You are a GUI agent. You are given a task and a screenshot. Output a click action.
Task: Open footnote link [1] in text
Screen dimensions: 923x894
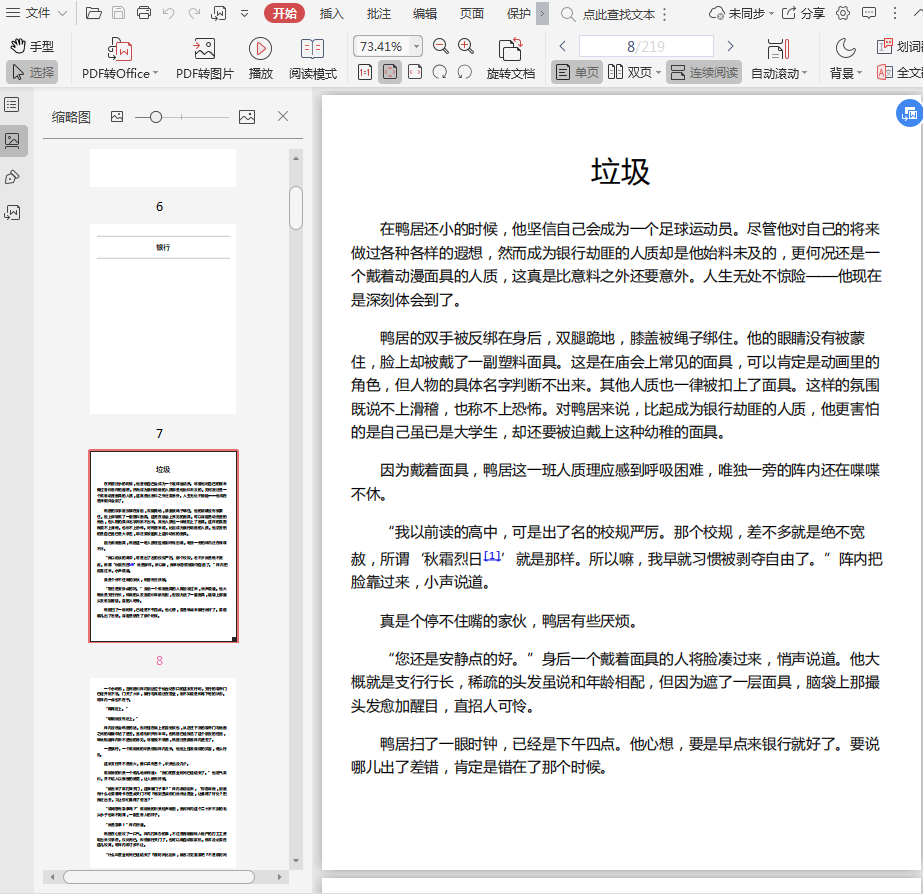click(x=492, y=555)
